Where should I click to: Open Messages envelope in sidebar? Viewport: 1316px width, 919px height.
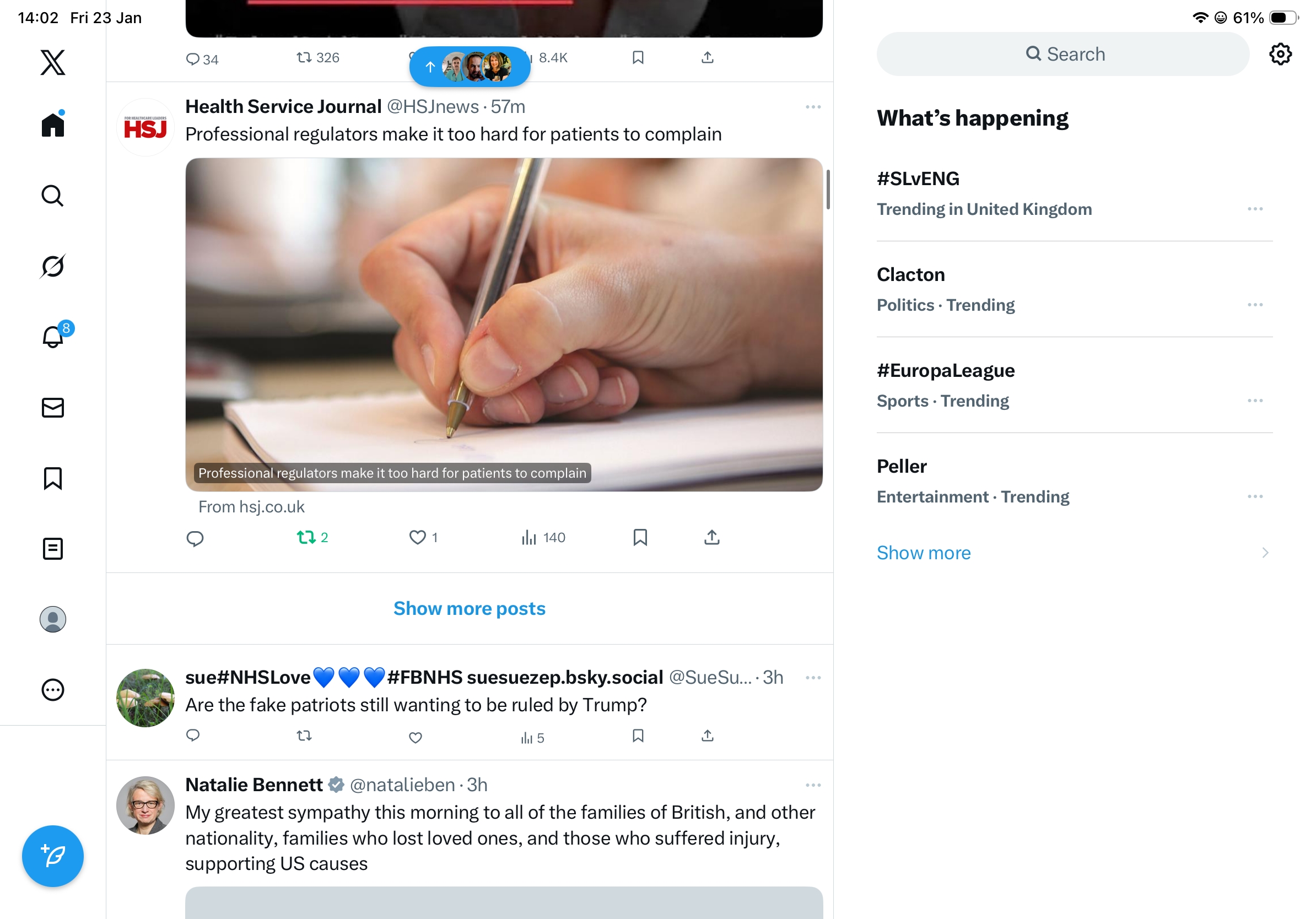click(53, 407)
